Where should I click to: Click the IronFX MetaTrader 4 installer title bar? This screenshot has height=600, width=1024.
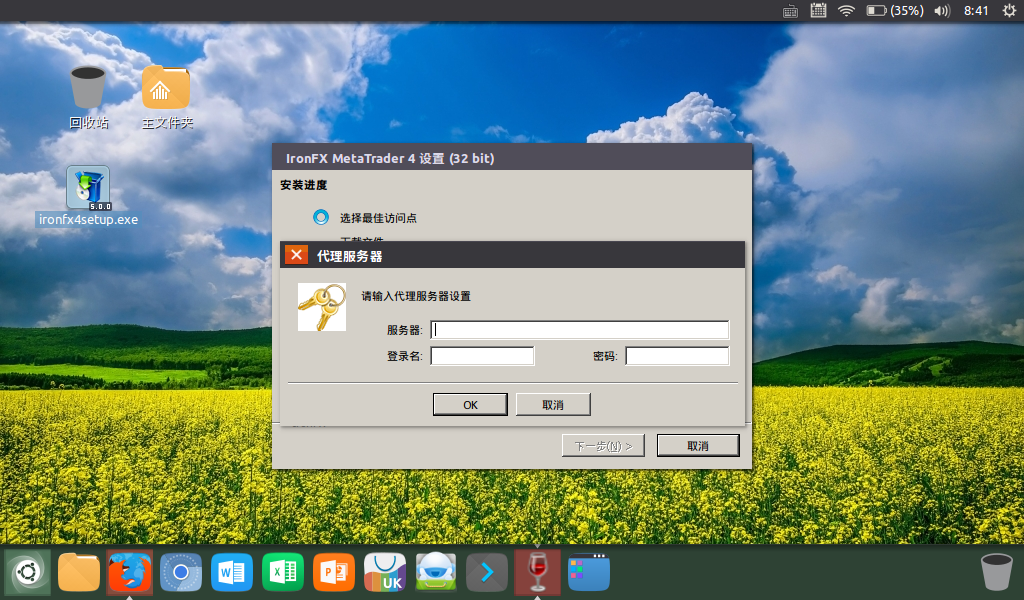click(512, 158)
